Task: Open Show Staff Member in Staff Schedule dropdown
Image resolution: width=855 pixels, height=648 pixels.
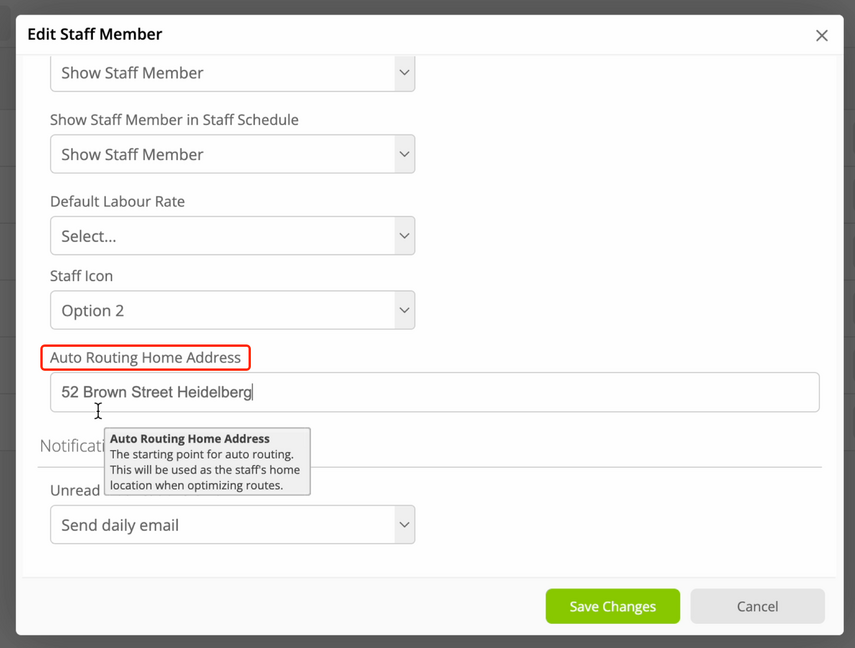Action: pyautogui.click(x=233, y=154)
